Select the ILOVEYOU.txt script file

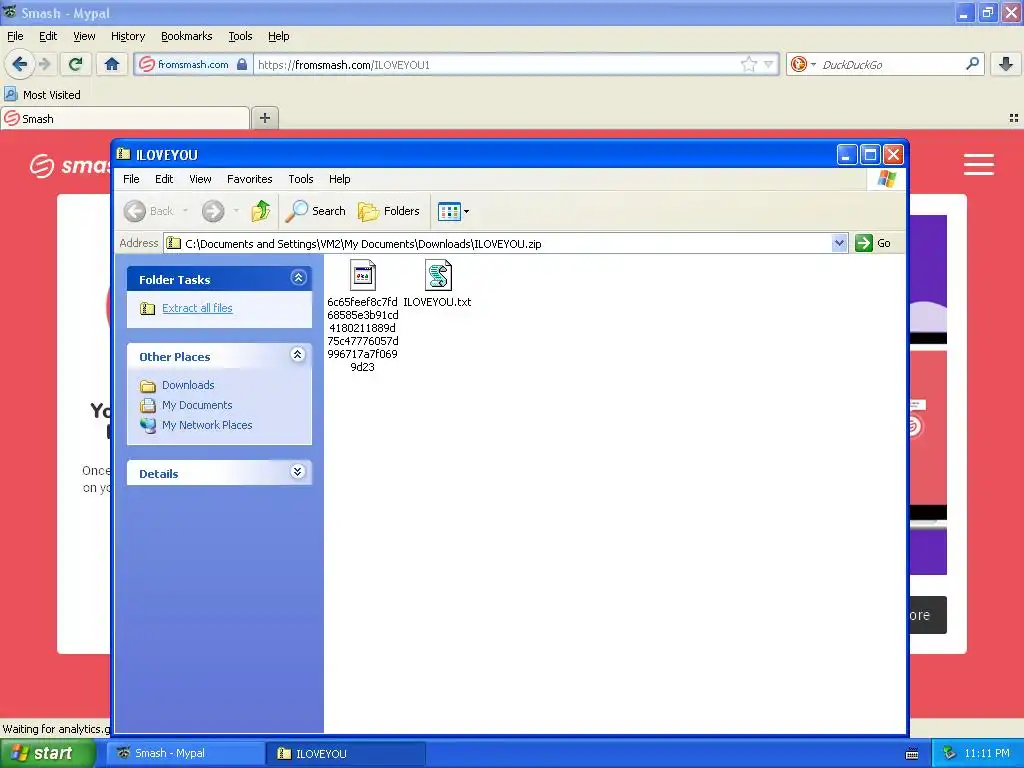pos(437,283)
